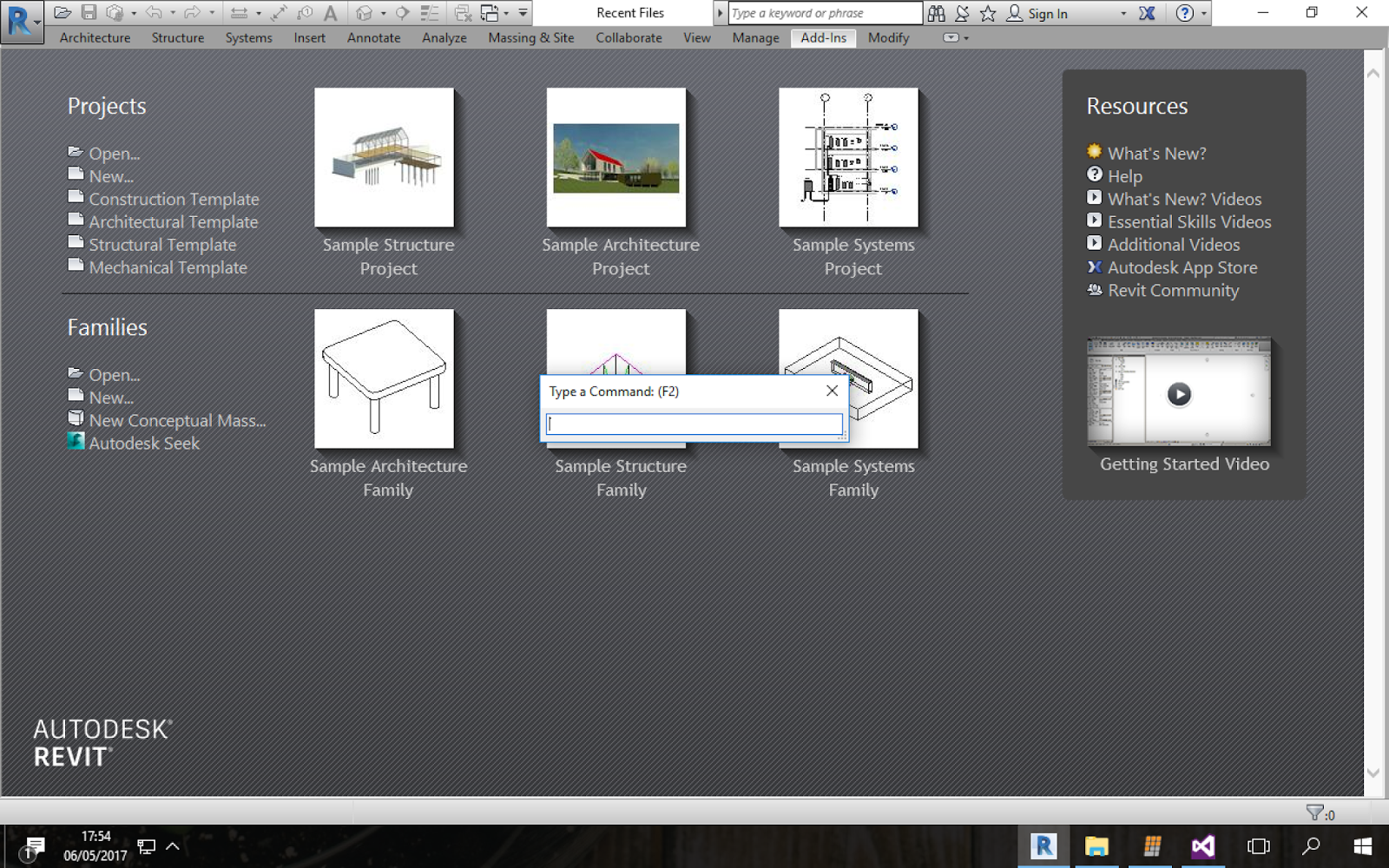Image resolution: width=1389 pixels, height=868 pixels.
Task: Open the Default 3D View house icon
Action: [365, 12]
